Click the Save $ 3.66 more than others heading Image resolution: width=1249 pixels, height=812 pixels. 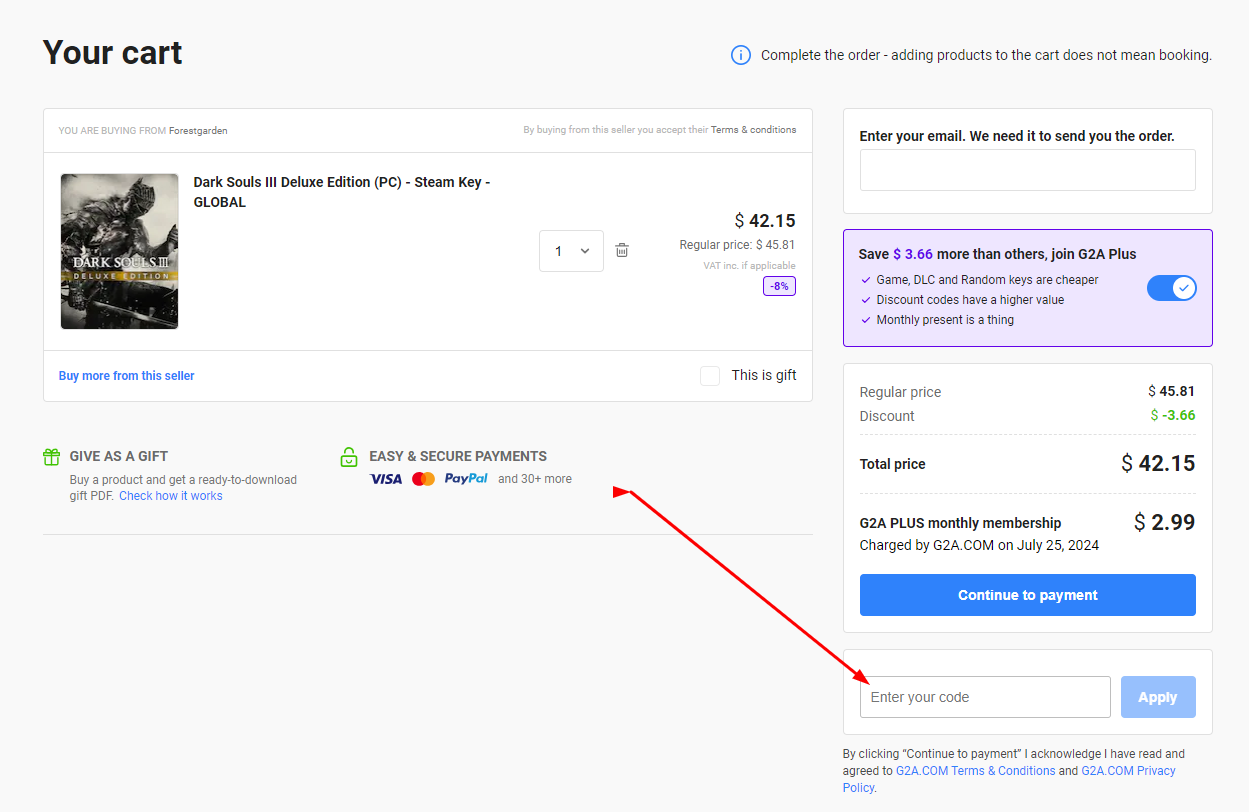pyautogui.click(x=997, y=254)
